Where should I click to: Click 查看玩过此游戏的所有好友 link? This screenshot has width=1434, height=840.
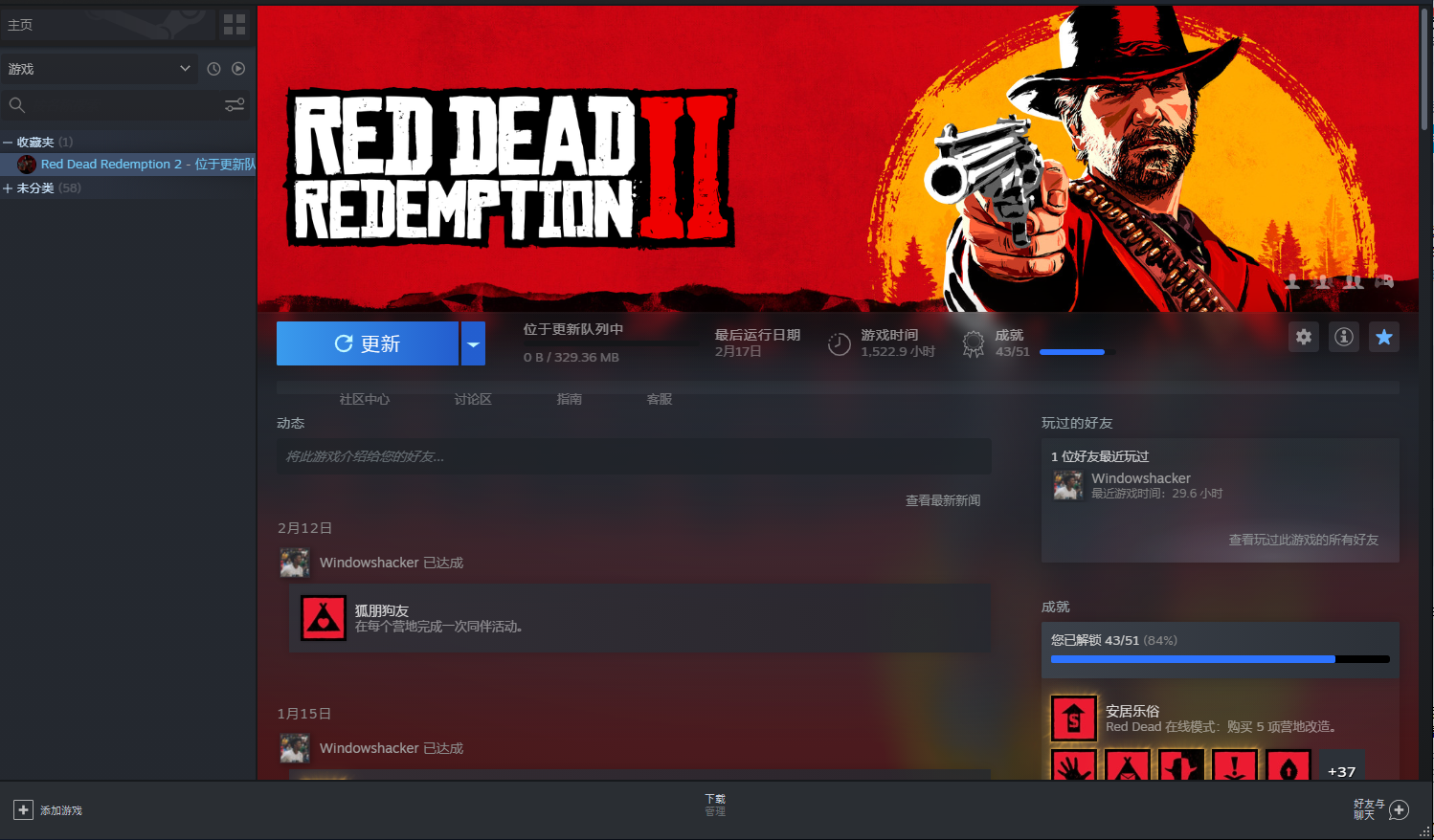(x=1304, y=540)
